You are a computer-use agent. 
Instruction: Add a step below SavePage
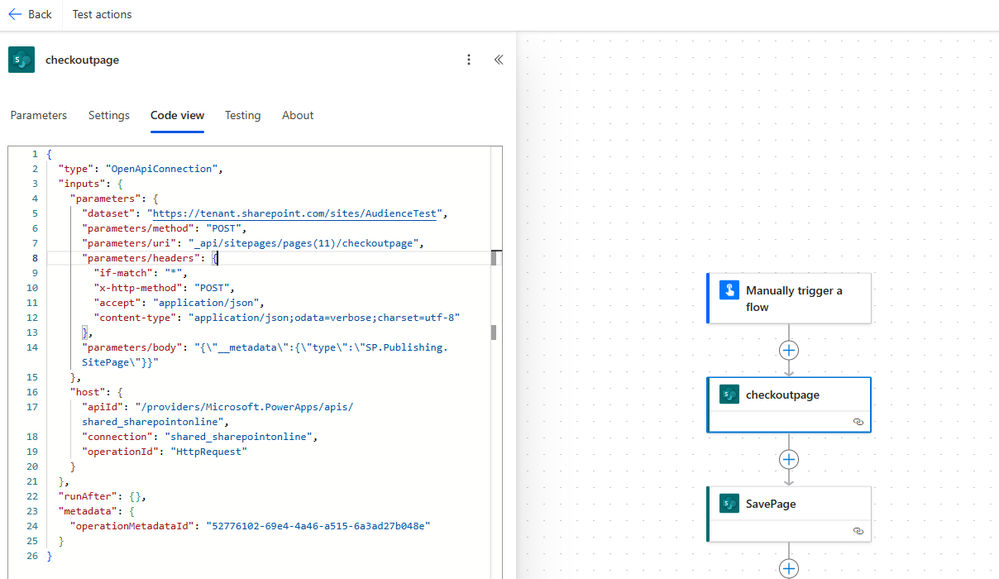pyautogui.click(x=789, y=568)
